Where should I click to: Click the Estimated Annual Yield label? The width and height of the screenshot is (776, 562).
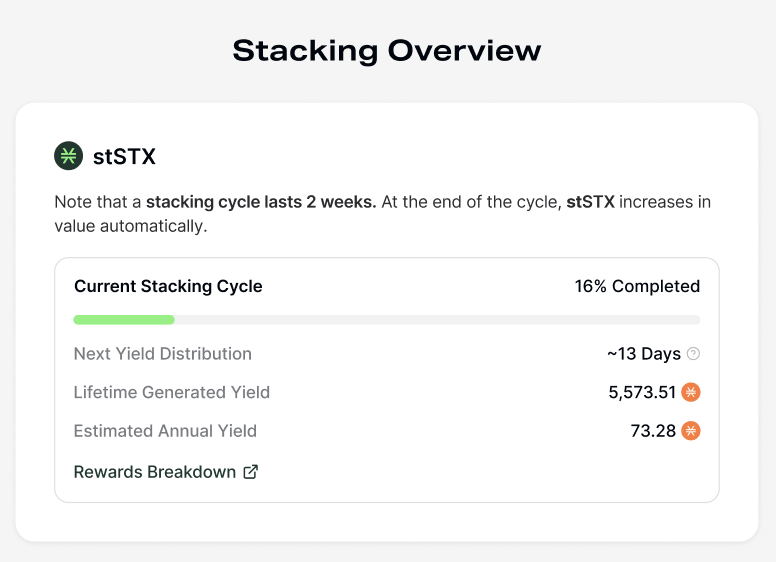[x=165, y=431]
